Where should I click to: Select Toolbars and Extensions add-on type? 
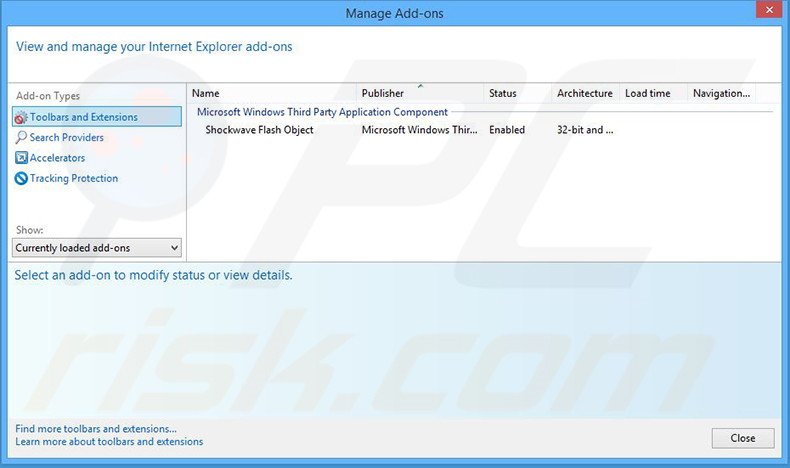[97, 117]
